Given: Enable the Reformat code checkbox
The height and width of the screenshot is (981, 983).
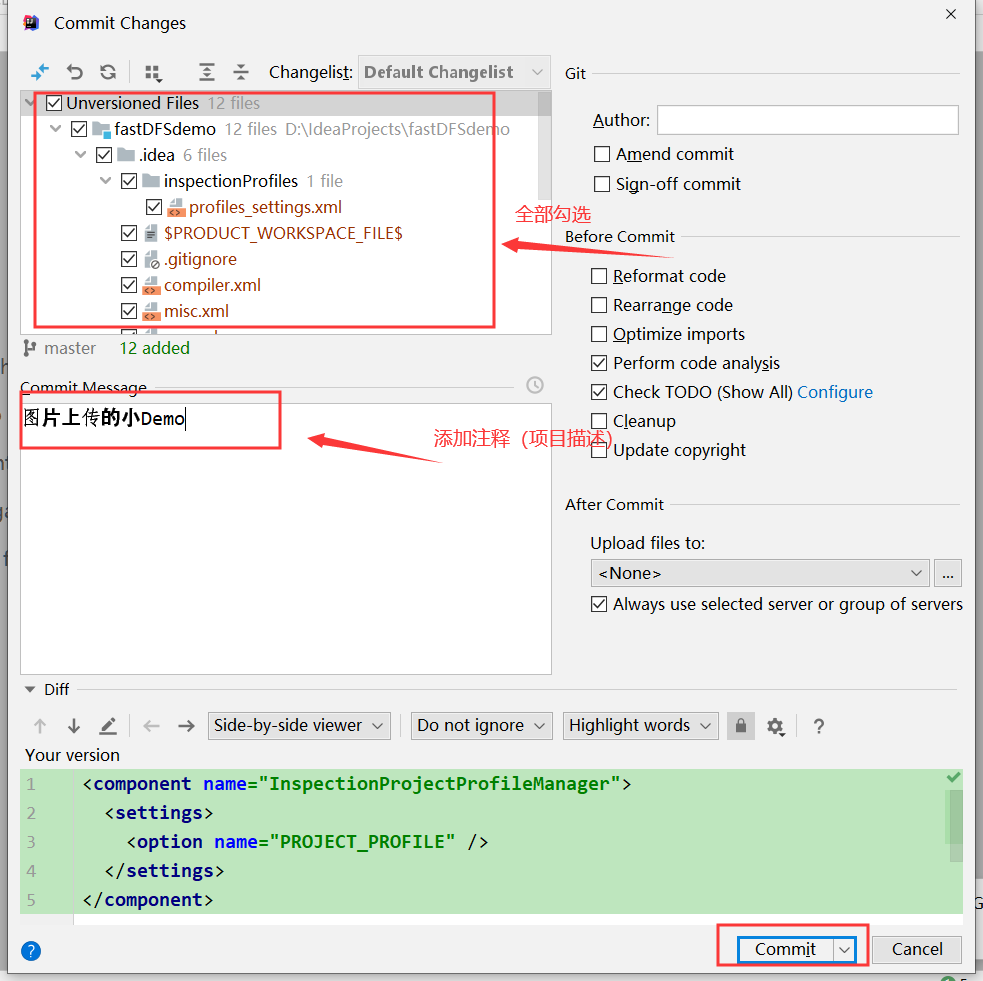Looking at the screenshot, I should pyautogui.click(x=600, y=276).
